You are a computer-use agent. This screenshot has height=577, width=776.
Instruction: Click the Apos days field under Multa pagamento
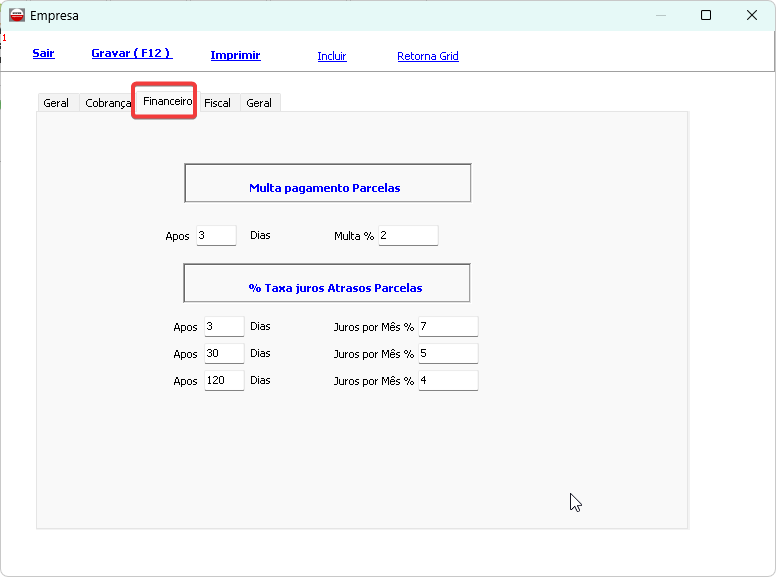[x=216, y=236]
